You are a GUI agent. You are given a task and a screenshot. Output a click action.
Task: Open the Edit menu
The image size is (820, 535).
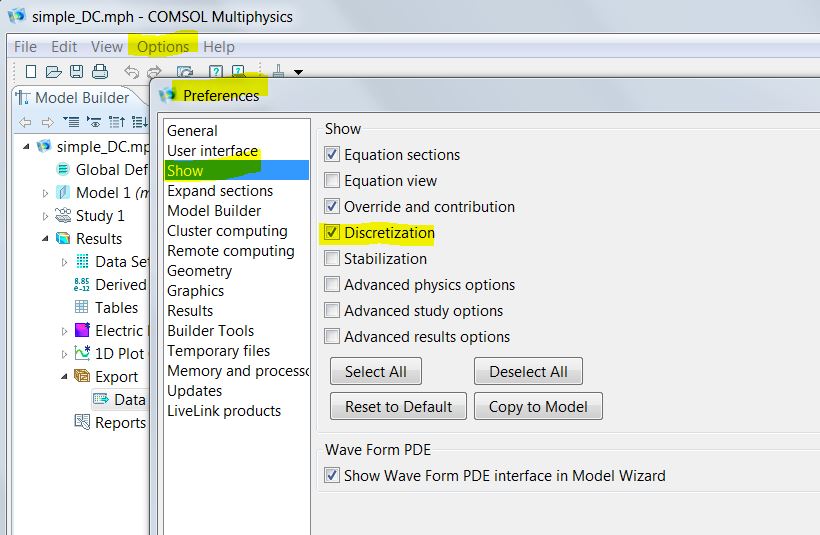click(64, 47)
